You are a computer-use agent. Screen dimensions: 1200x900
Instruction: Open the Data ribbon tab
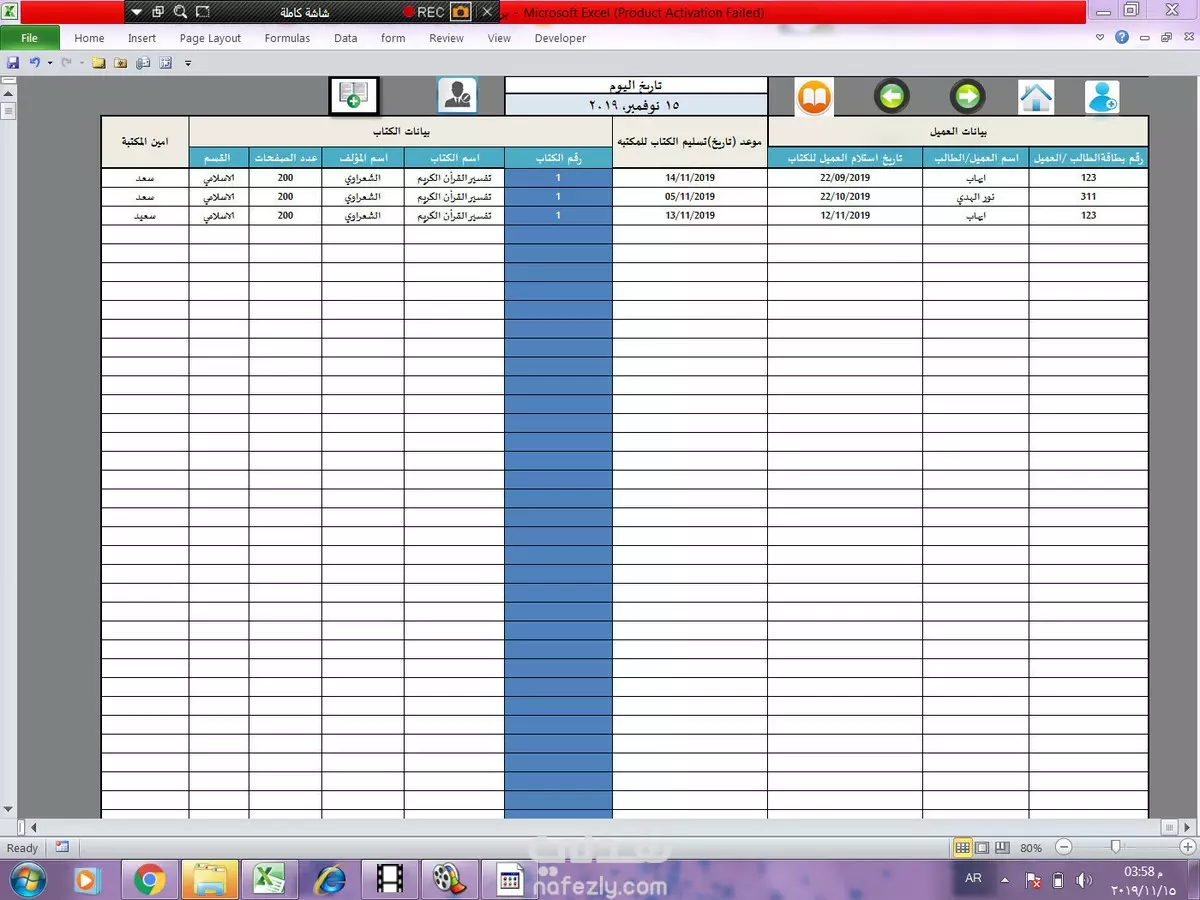(346, 38)
